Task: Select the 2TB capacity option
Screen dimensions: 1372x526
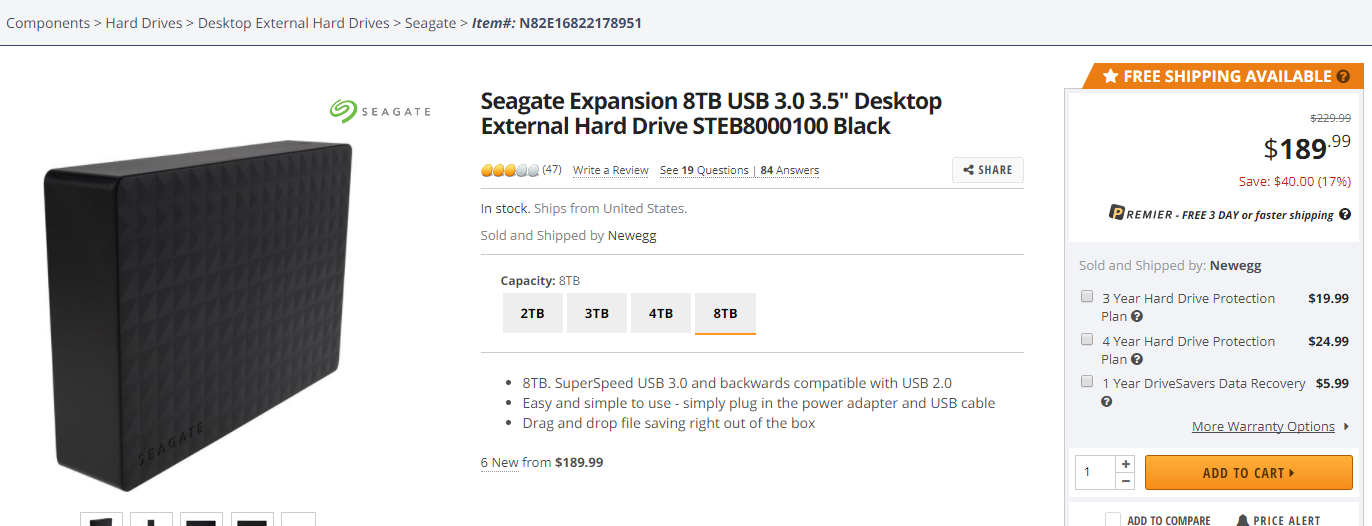Action: pos(533,313)
